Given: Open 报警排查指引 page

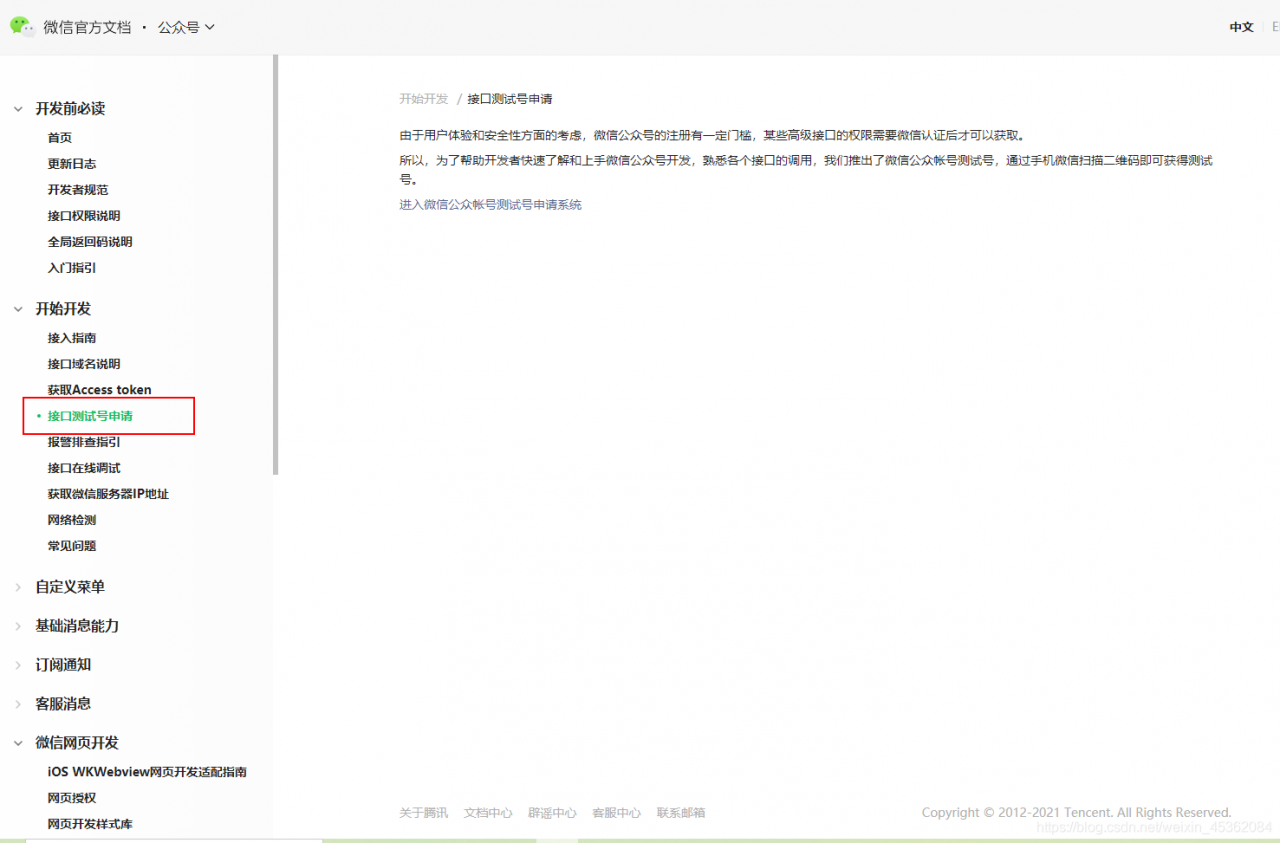Looking at the screenshot, I should 84,442.
